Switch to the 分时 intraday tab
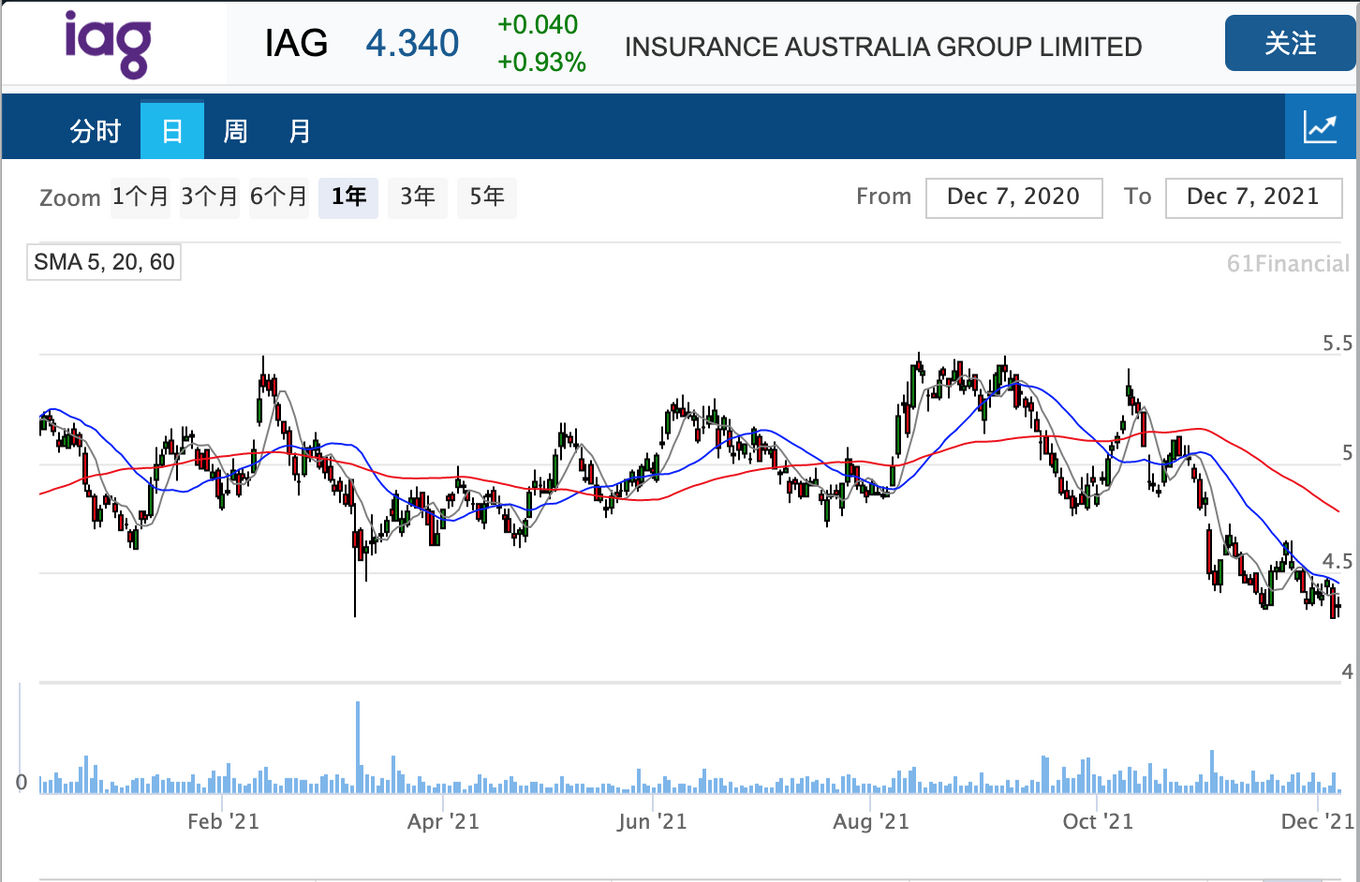 coord(95,131)
